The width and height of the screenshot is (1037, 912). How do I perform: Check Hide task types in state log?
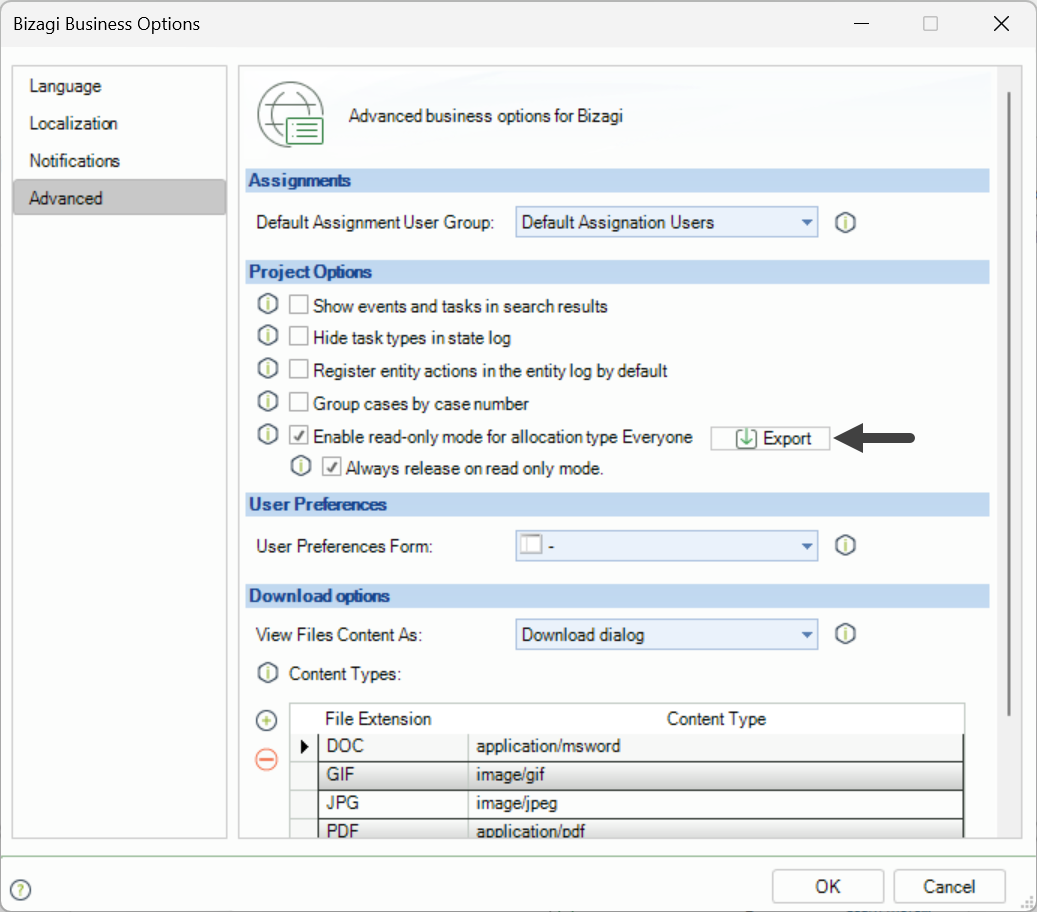[x=299, y=337]
